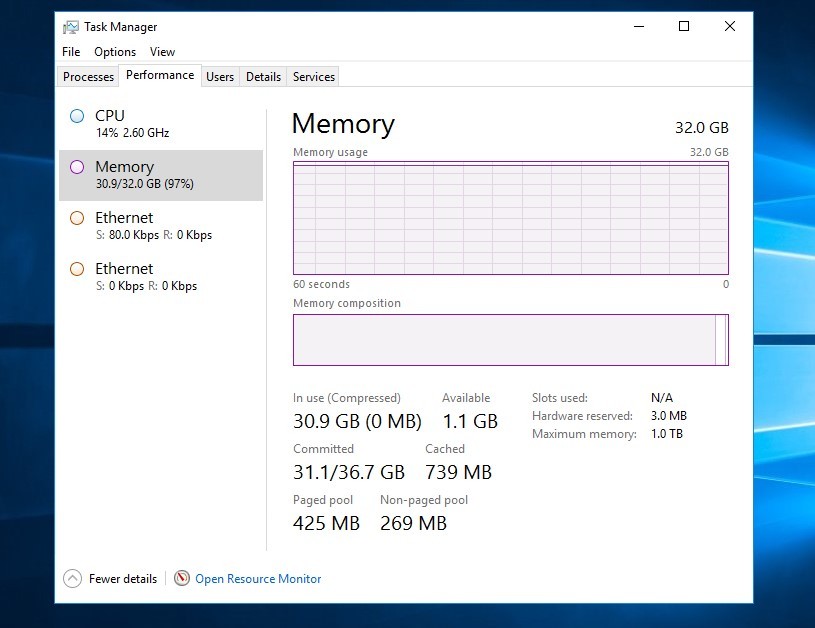The width and height of the screenshot is (815, 628).
Task: Open the File menu
Action: [x=71, y=52]
